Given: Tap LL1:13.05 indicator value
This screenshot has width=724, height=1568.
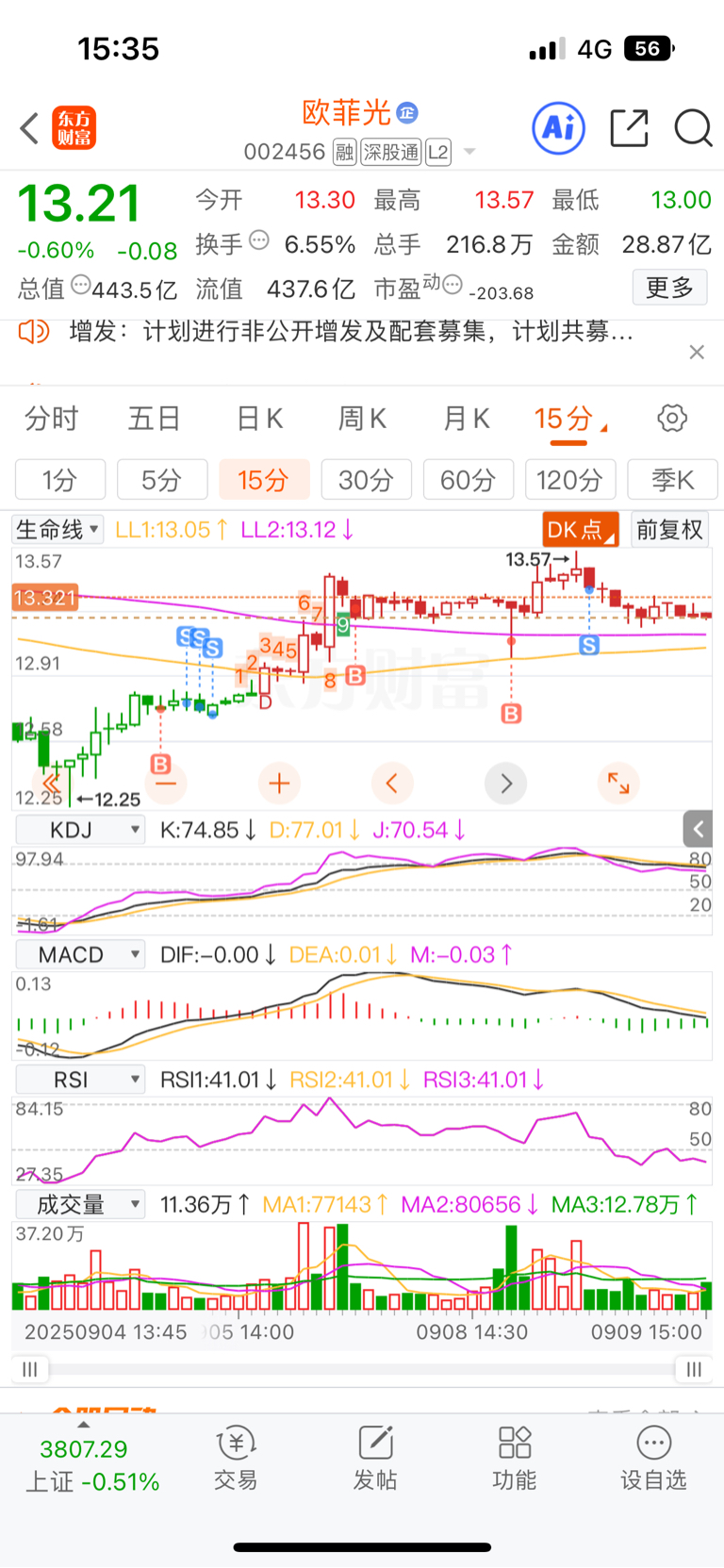Looking at the screenshot, I should pos(170,530).
